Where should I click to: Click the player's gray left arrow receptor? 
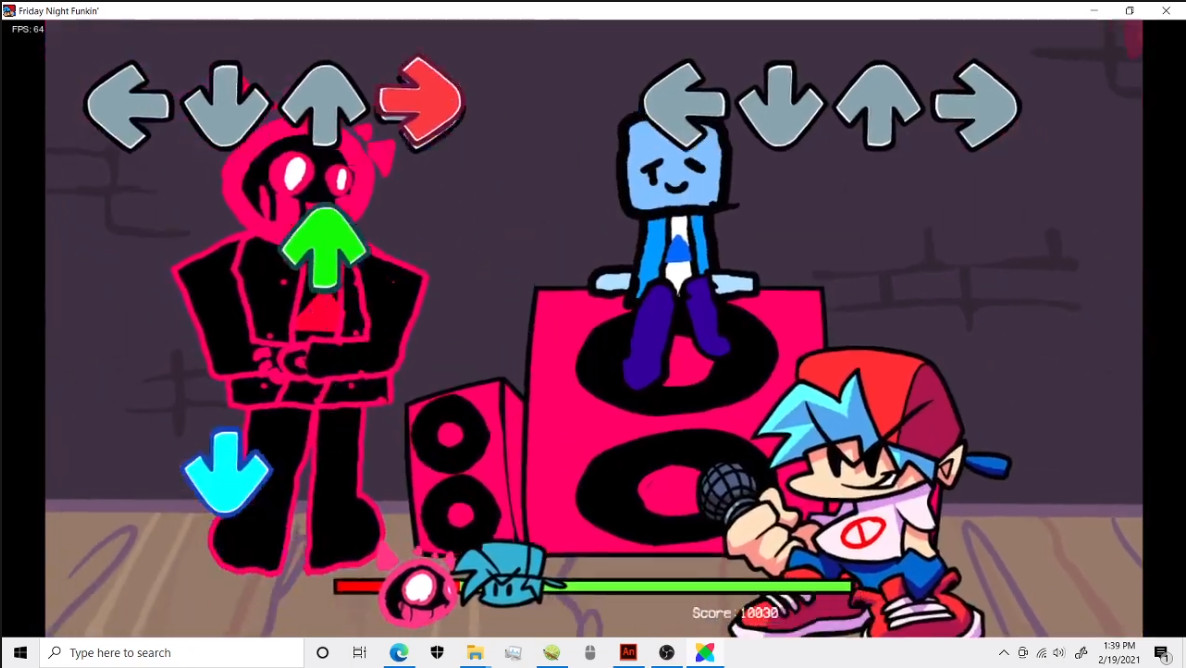(684, 104)
